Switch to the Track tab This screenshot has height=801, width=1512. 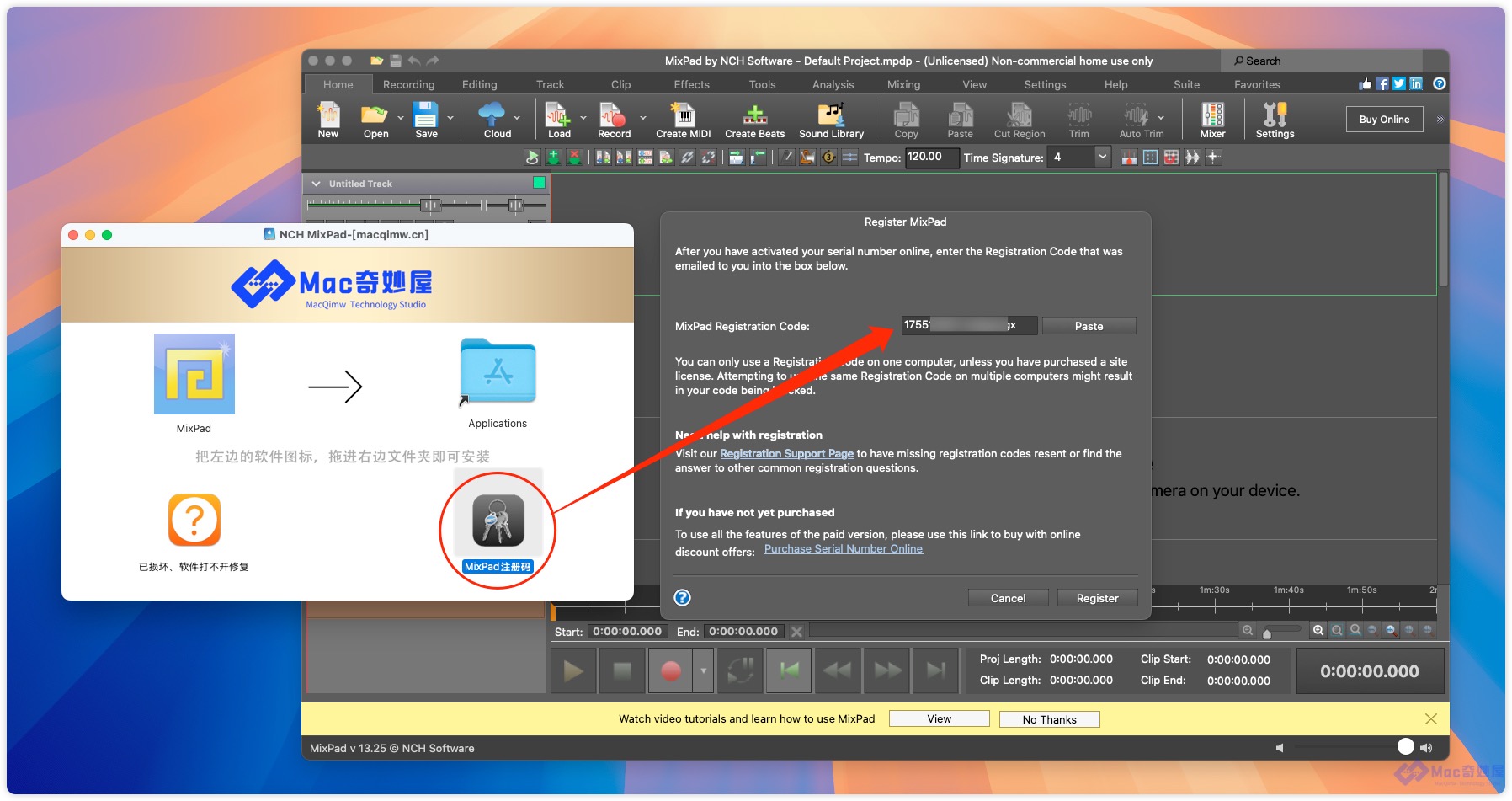(550, 84)
